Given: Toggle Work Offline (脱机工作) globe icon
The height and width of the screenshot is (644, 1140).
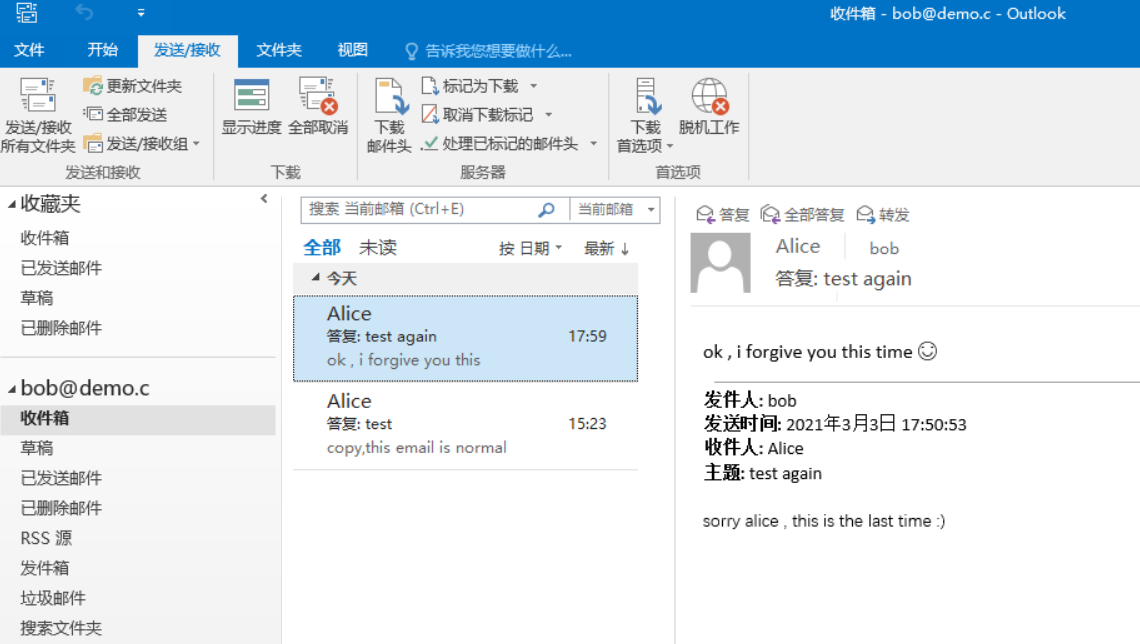Looking at the screenshot, I should coord(709,97).
